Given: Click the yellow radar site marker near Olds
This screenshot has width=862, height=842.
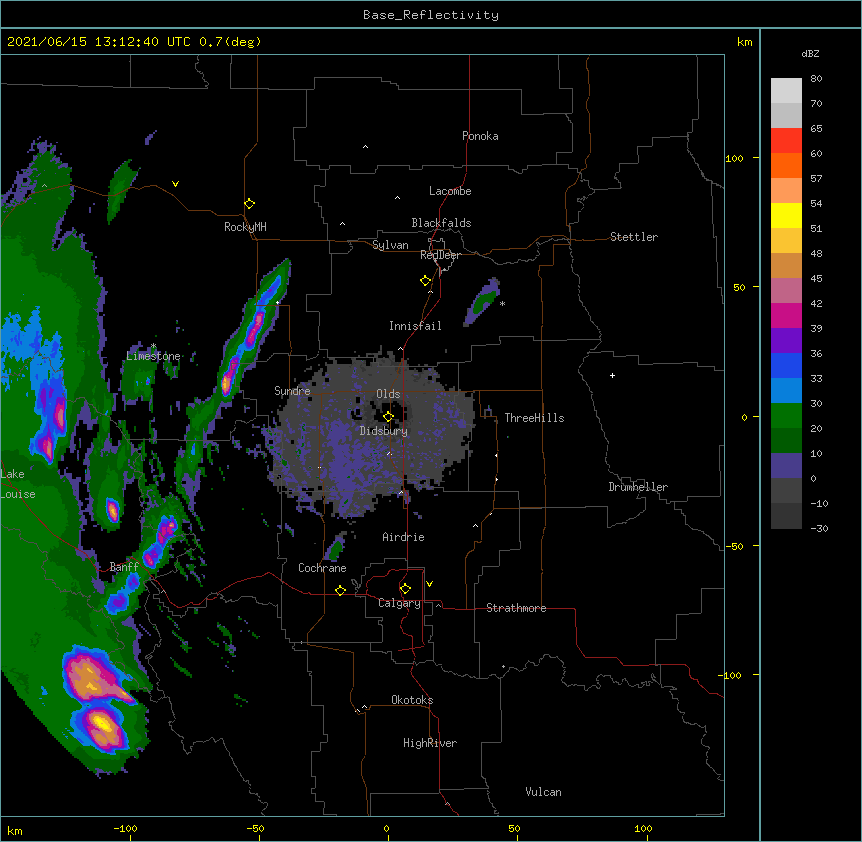Looking at the screenshot, I should click(388, 417).
